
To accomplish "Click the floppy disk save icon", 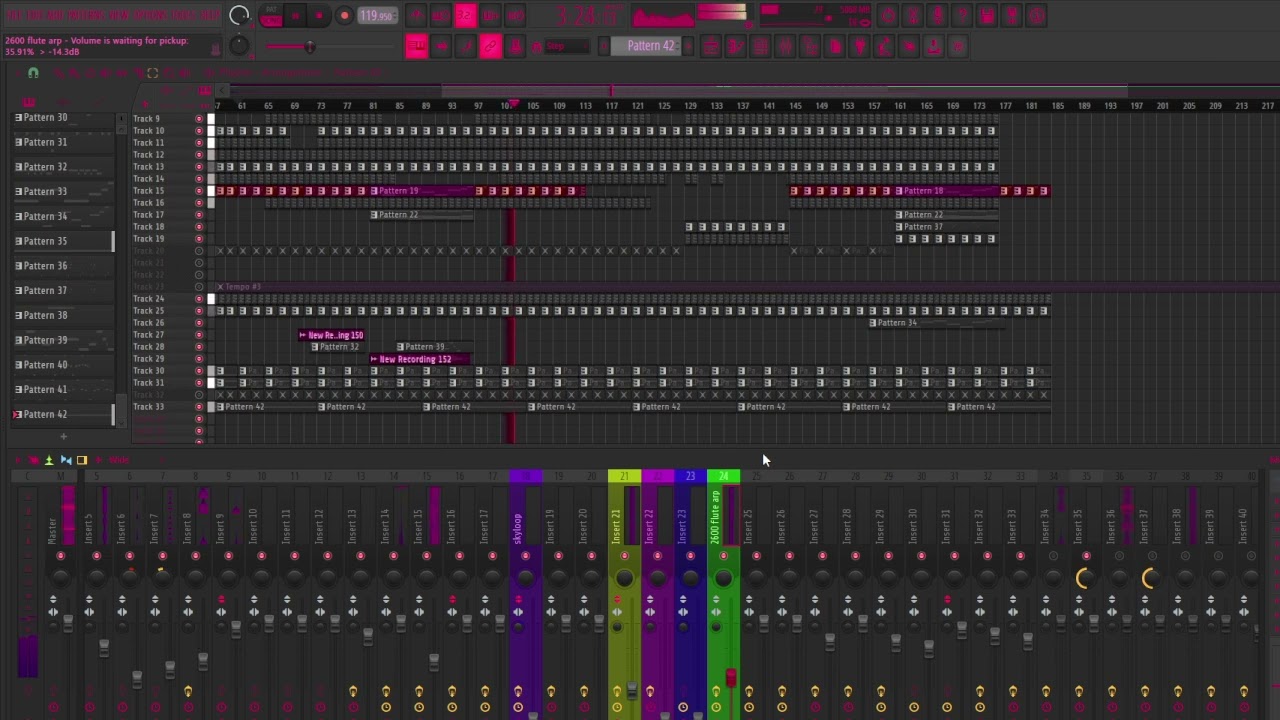I will coord(987,15).
